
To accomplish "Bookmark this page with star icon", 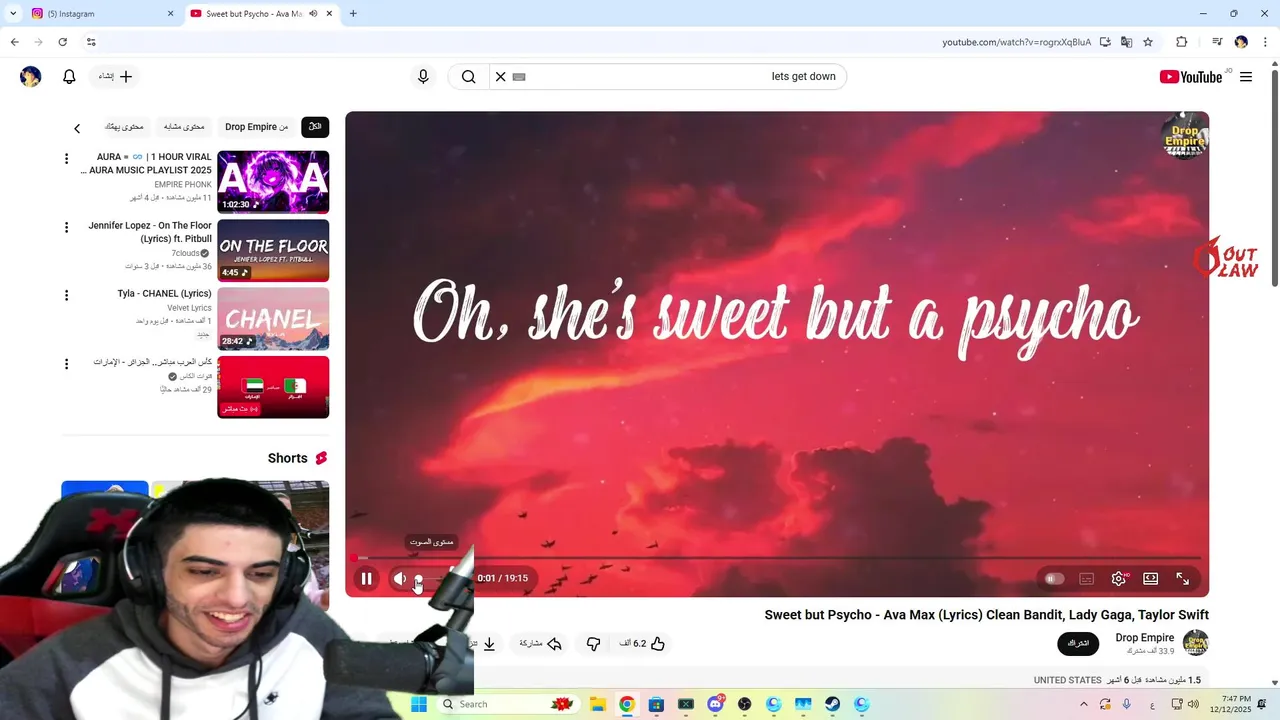I will [x=1148, y=42].
